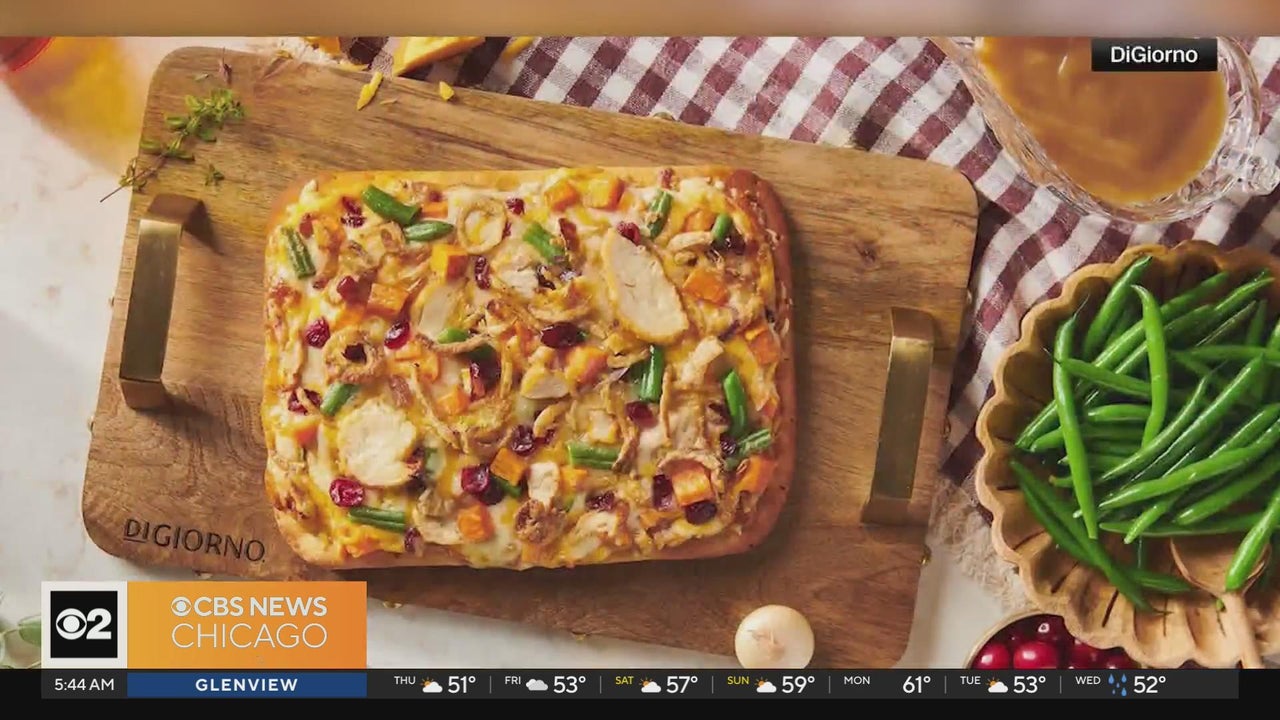Click the small white onion
Image resolution: width=1280 pixels, height=720 pixels.
[x=774, y=636]
